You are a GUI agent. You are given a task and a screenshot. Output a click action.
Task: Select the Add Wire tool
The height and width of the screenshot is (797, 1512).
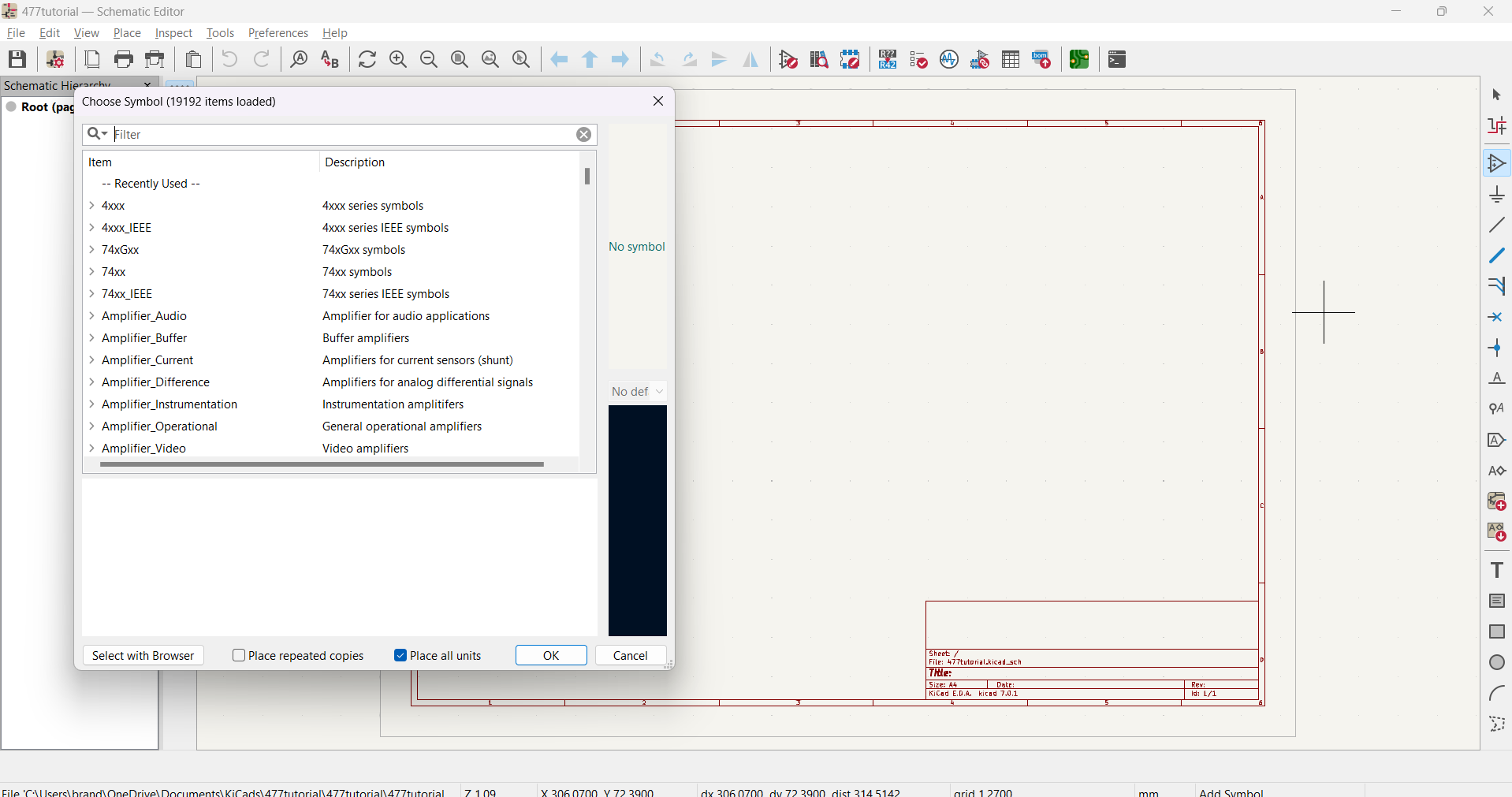[x=1496, y=225]
